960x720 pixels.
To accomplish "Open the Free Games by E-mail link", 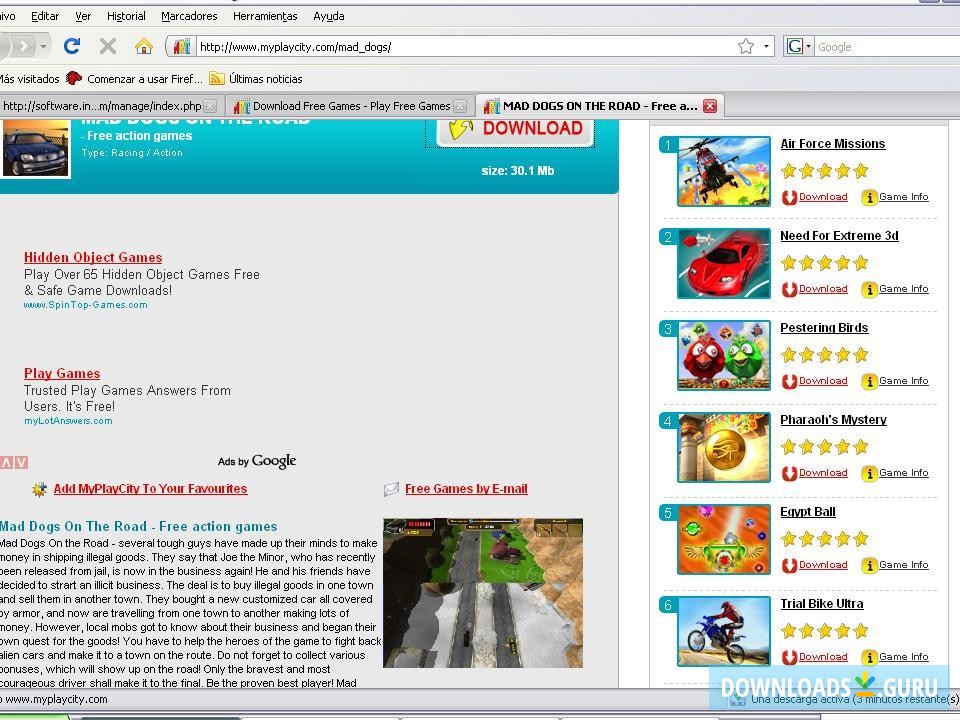I will (466, 489).
